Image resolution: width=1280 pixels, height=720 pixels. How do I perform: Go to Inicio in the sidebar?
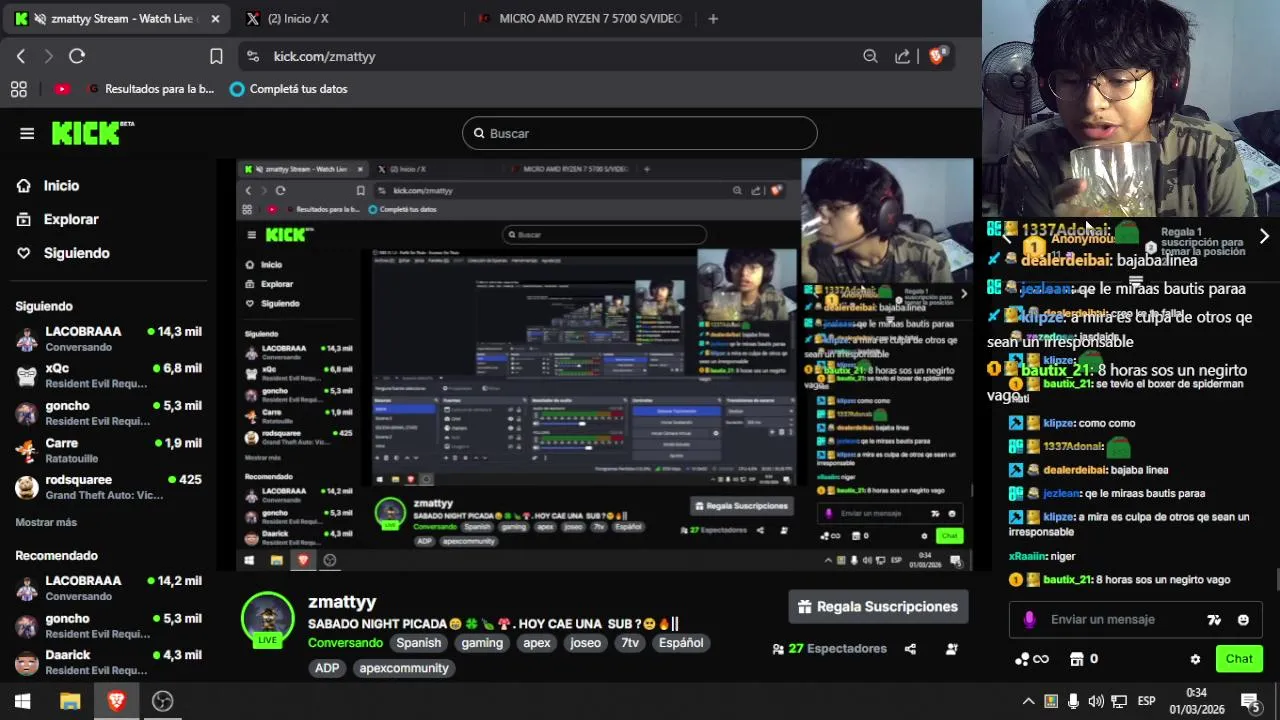(x=61, y=185)
